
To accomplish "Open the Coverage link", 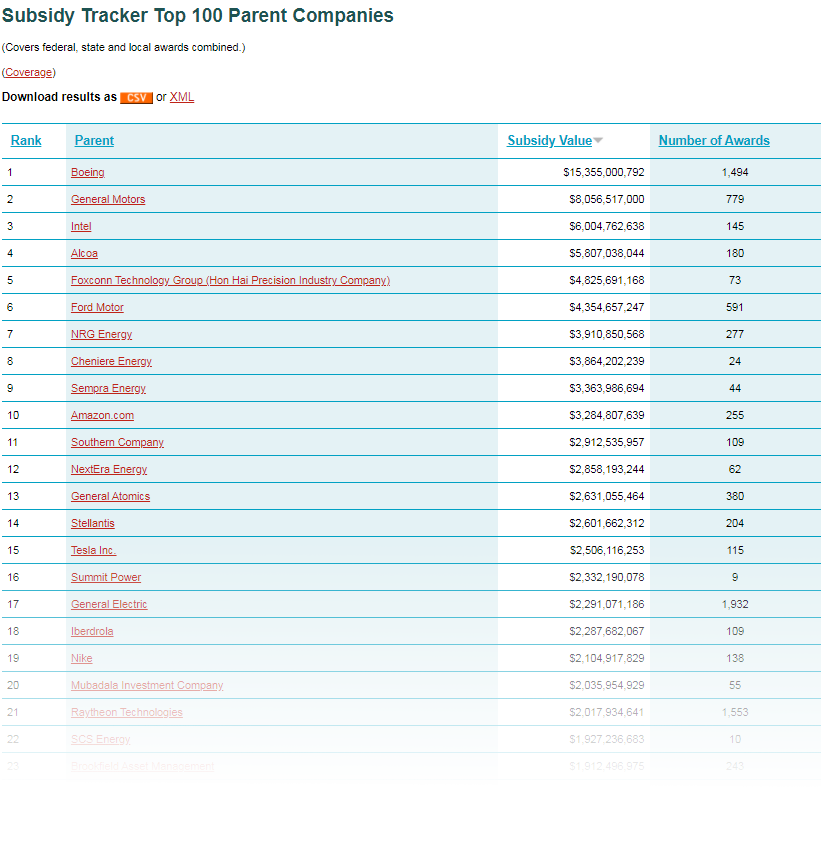I will tap(29, 72).
